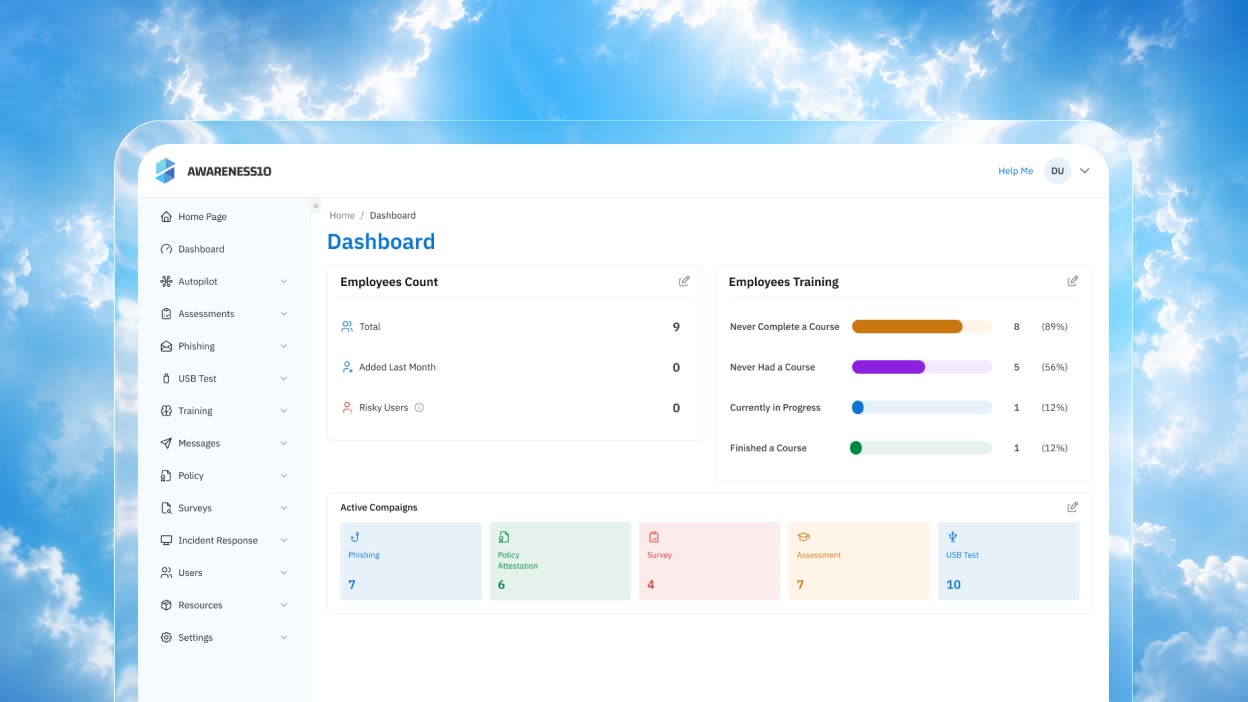Click the Surveys icon in sidebar

tap(166, 508)
